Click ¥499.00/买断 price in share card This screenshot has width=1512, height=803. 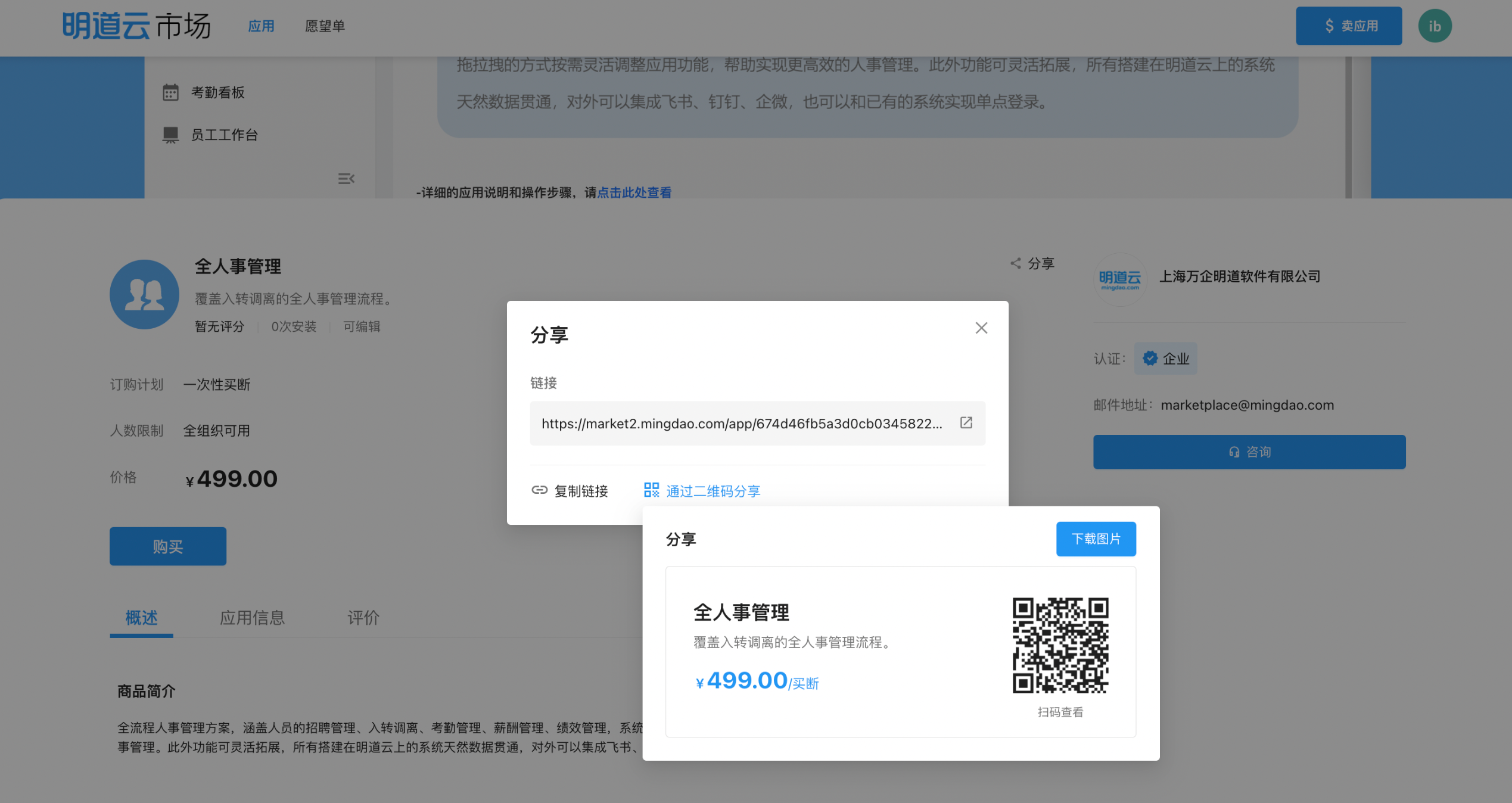(x=757, y=681)
